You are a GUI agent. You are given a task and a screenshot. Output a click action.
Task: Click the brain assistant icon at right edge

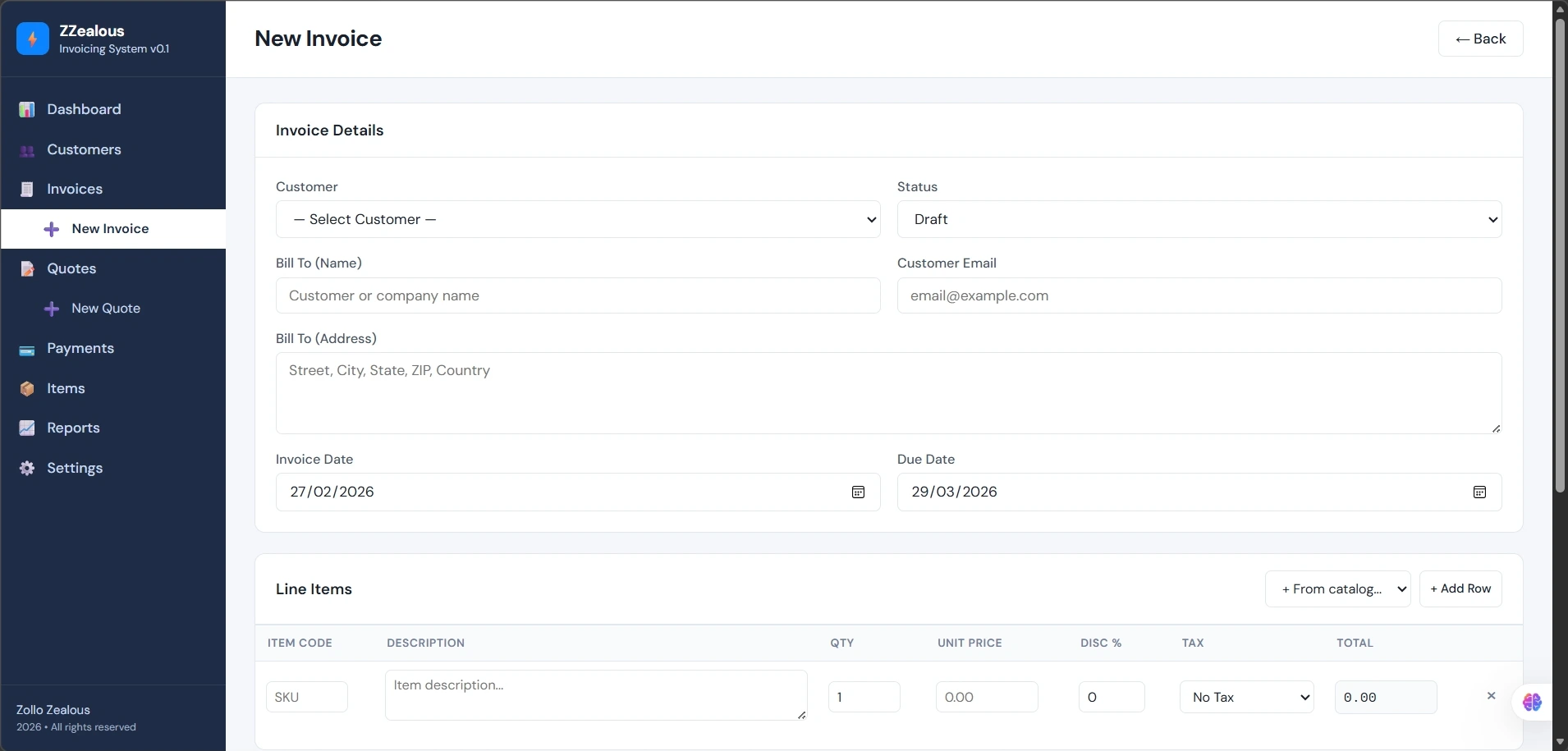(x=1532, y=702)
